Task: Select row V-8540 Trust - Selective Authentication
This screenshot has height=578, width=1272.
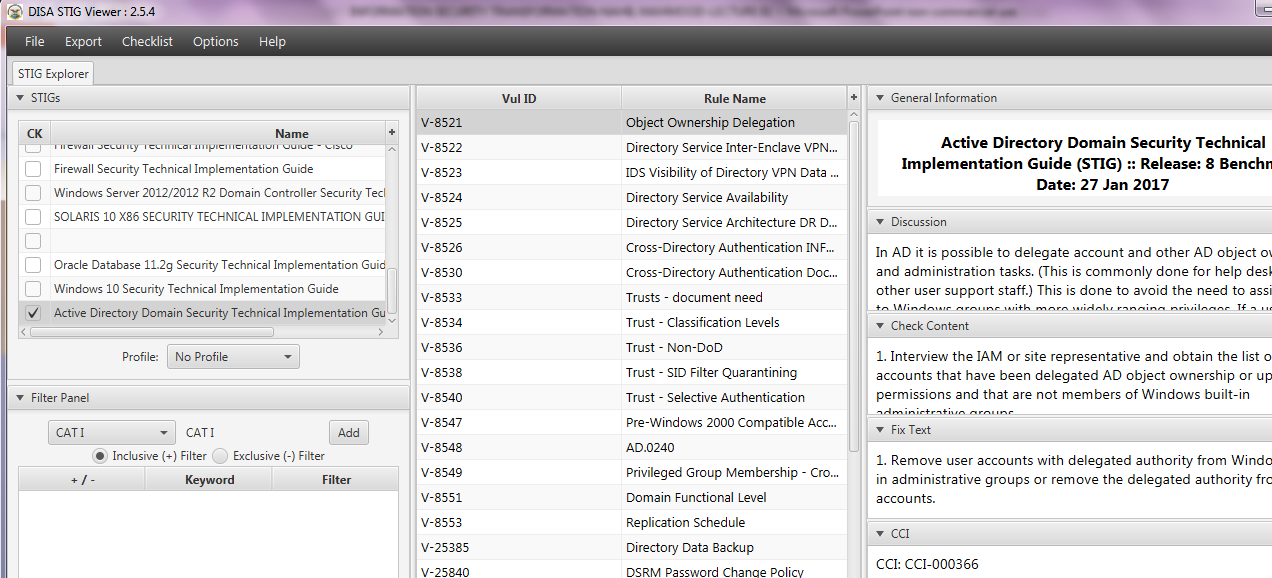Action: point(632,397)
